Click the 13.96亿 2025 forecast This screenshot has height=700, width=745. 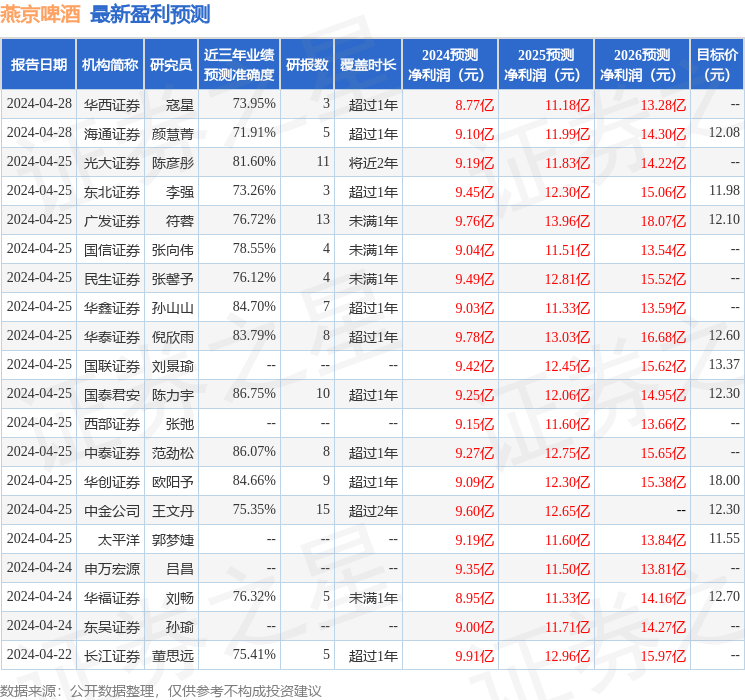coord(567,221)
